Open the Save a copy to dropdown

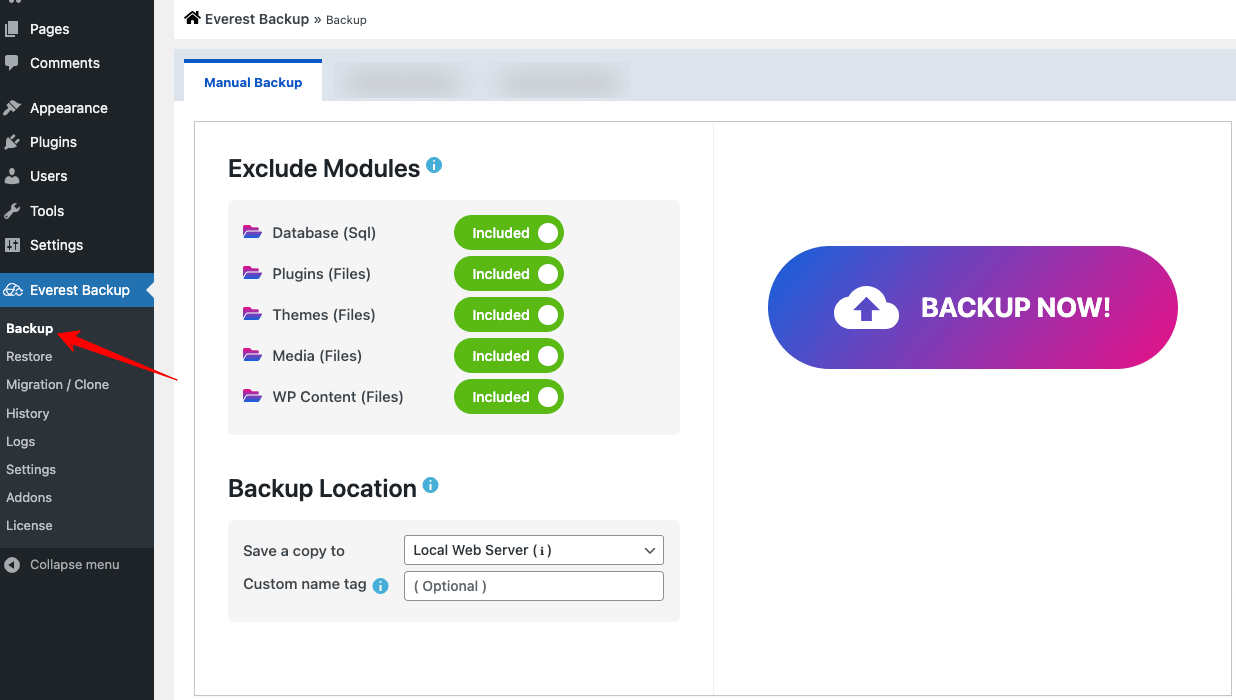coord(534,550)
